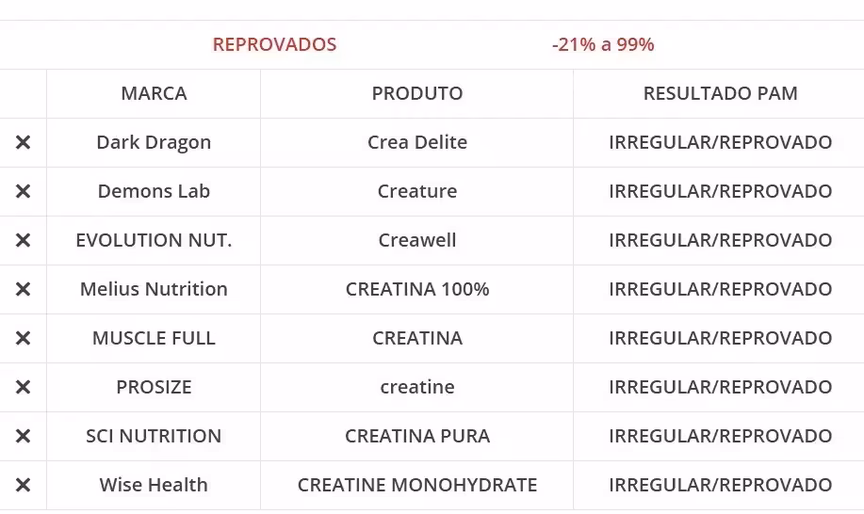
Task: Select the Creawell product cell
Action: coord(417,241)
